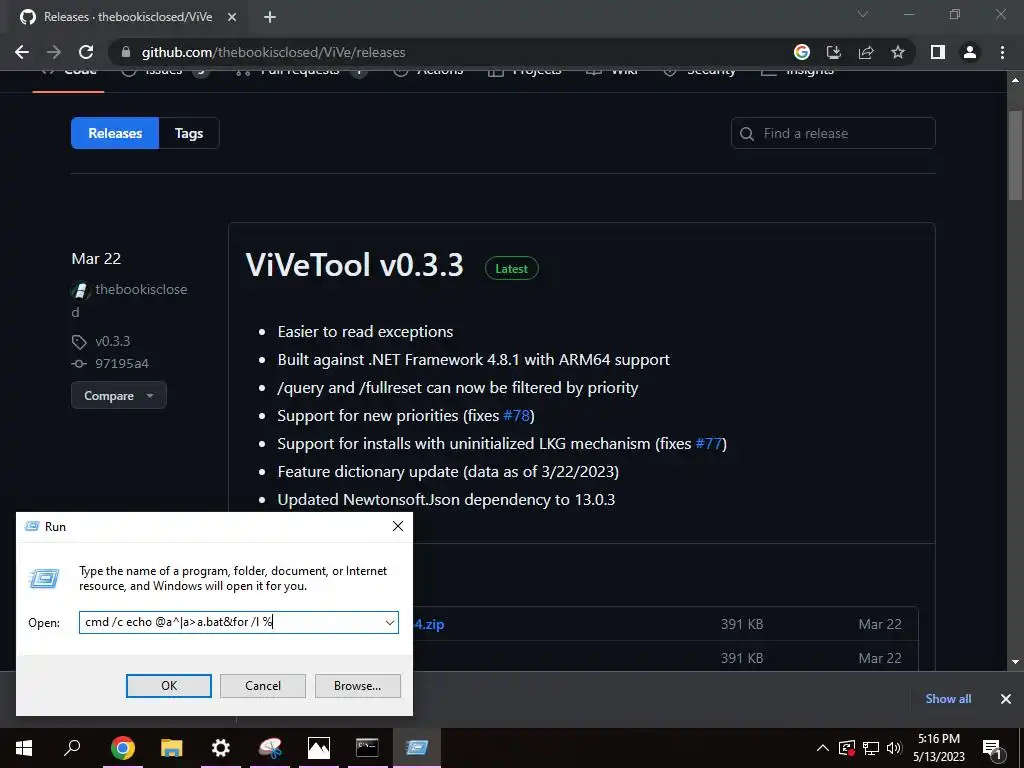
Task: Open the Chrome three-dot menu
Action: point(1002,52)
